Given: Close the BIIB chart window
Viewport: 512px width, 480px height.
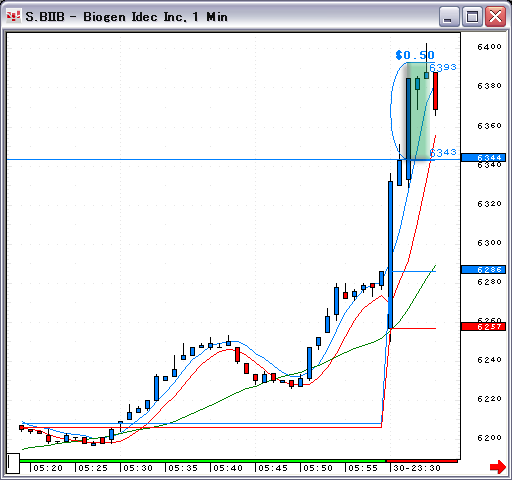Looking at the screenshot, I should pos(495,16).
